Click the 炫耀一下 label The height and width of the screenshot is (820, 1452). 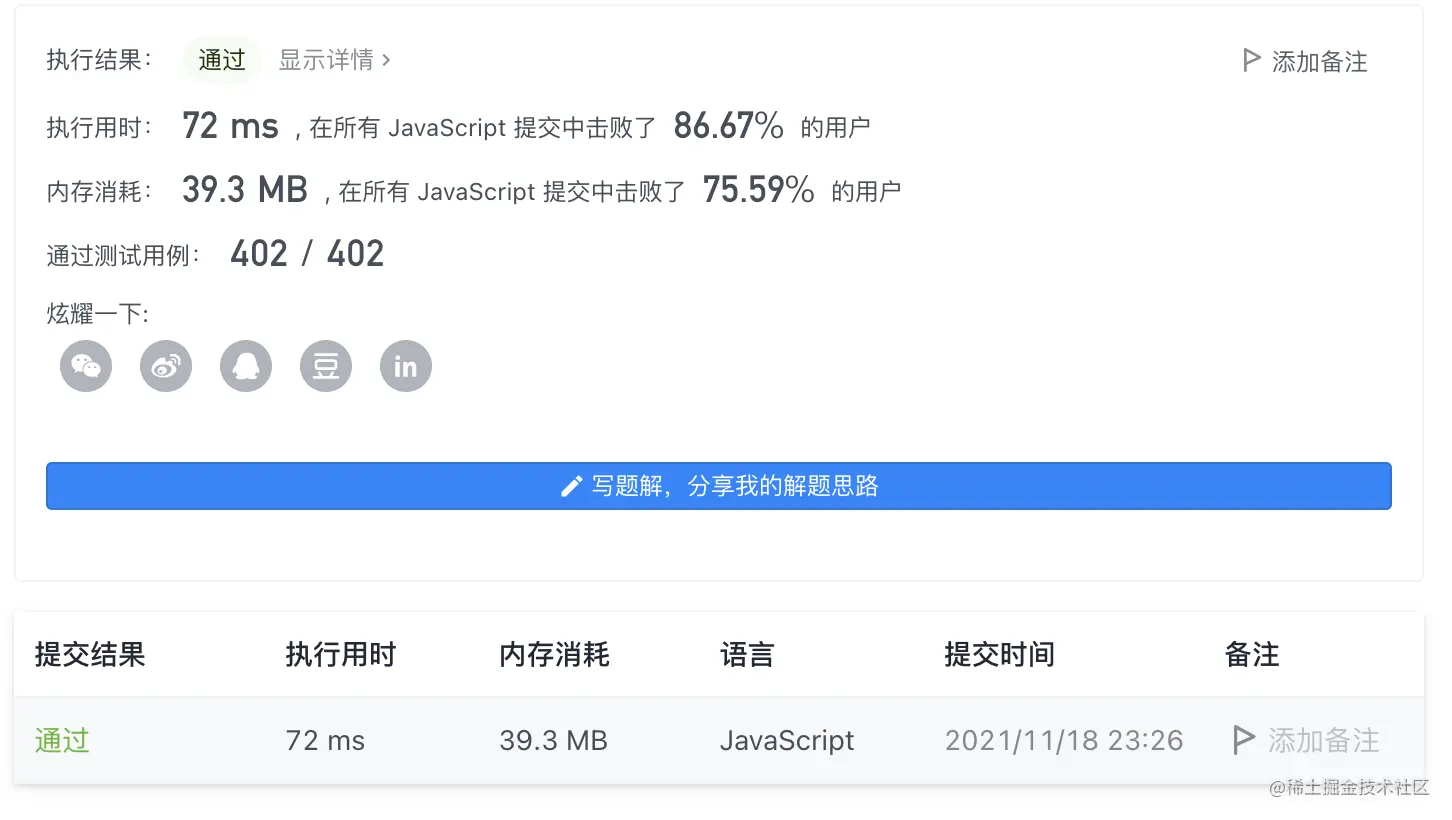click(98, 314)
